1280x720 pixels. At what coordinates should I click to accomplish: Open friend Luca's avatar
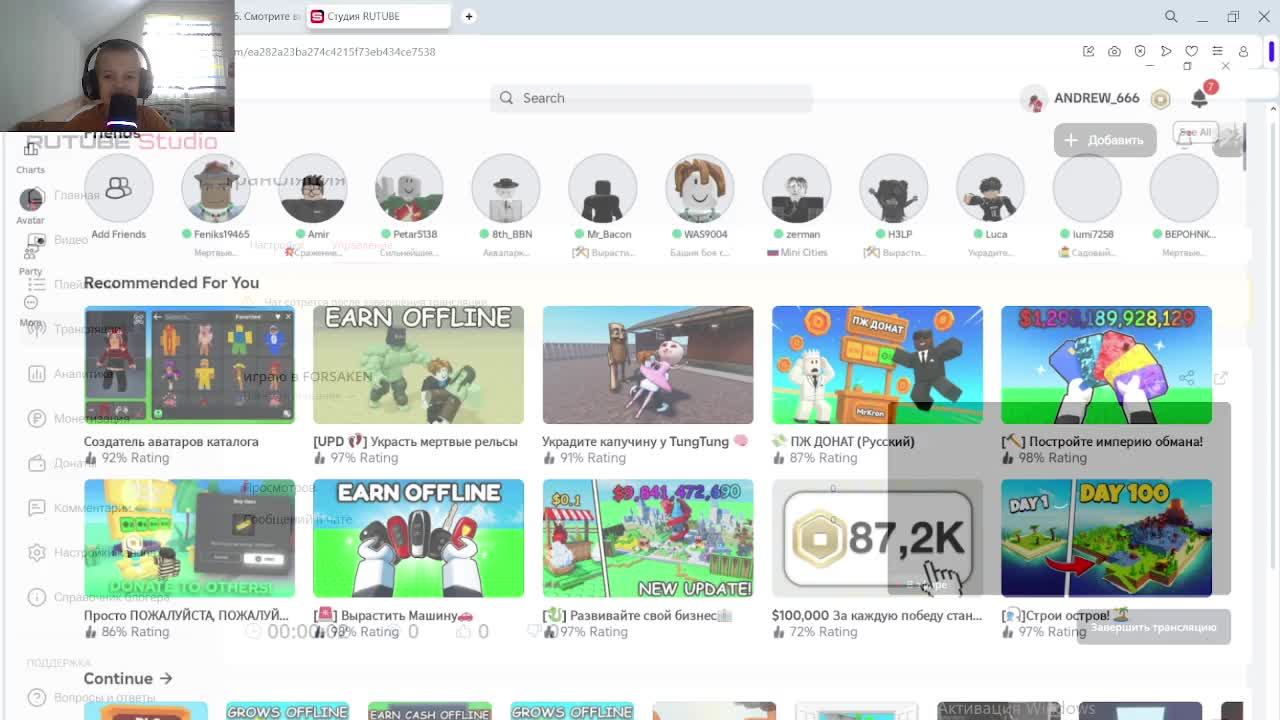[991, 188]
